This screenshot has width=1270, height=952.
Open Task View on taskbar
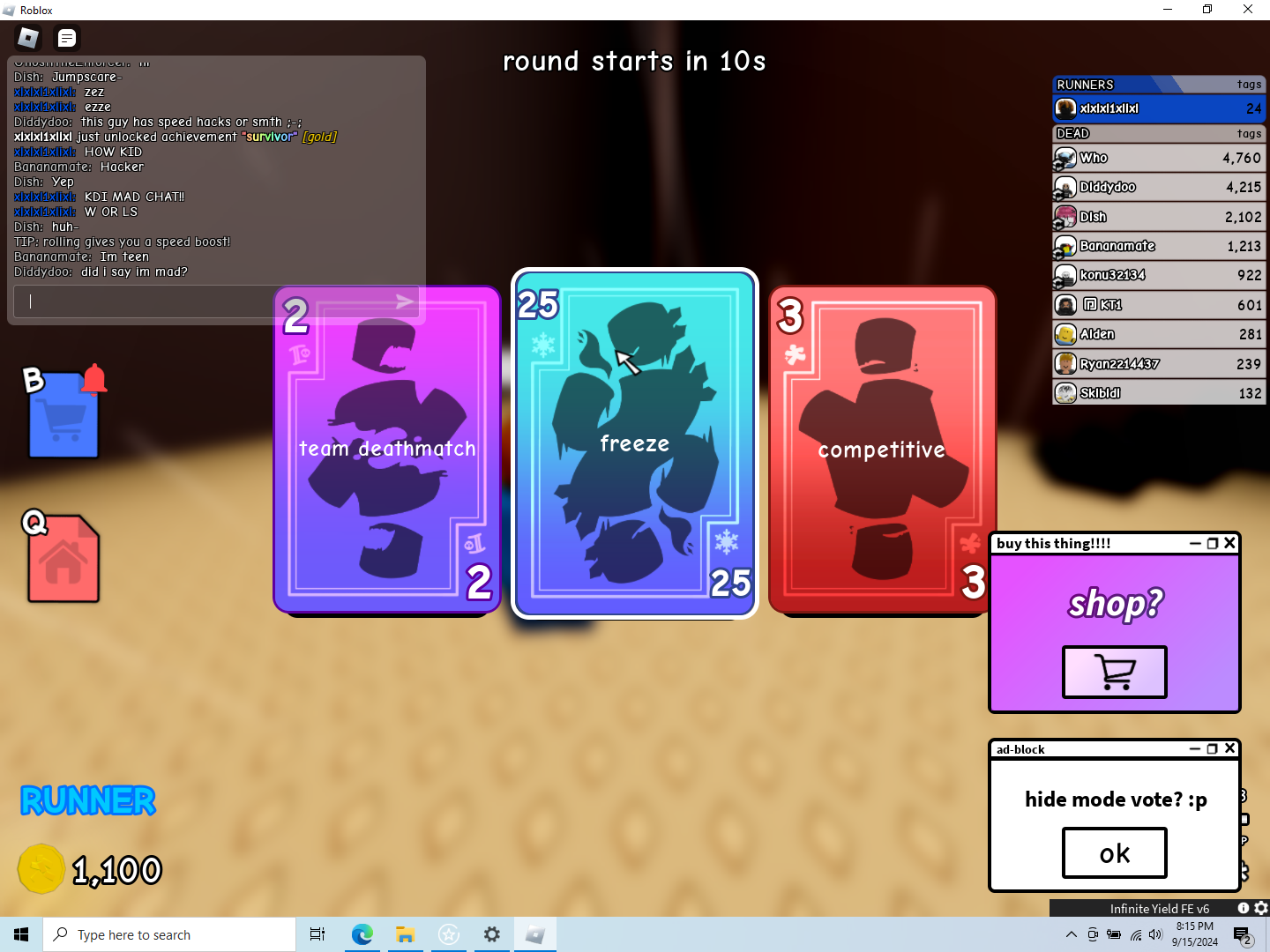pos(317,934)
